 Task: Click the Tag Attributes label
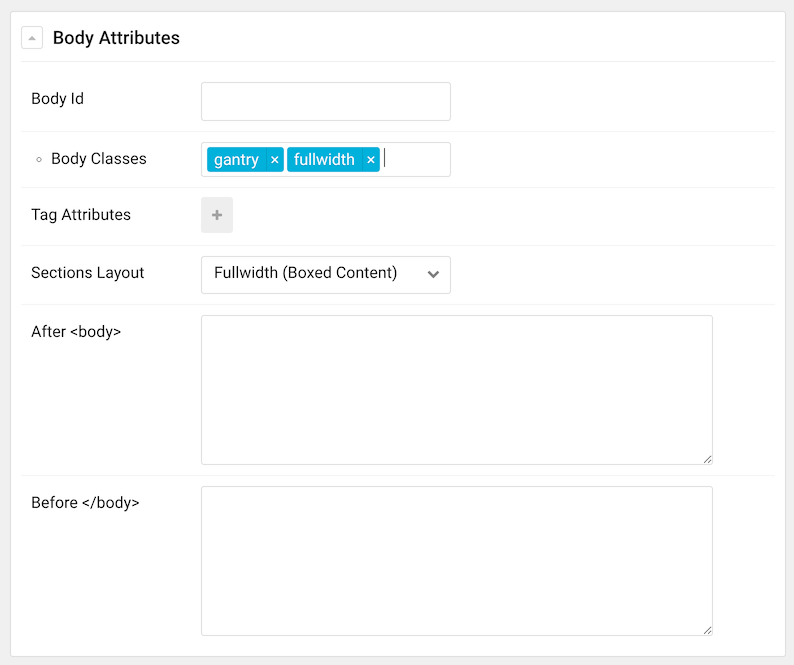point(81,215)
